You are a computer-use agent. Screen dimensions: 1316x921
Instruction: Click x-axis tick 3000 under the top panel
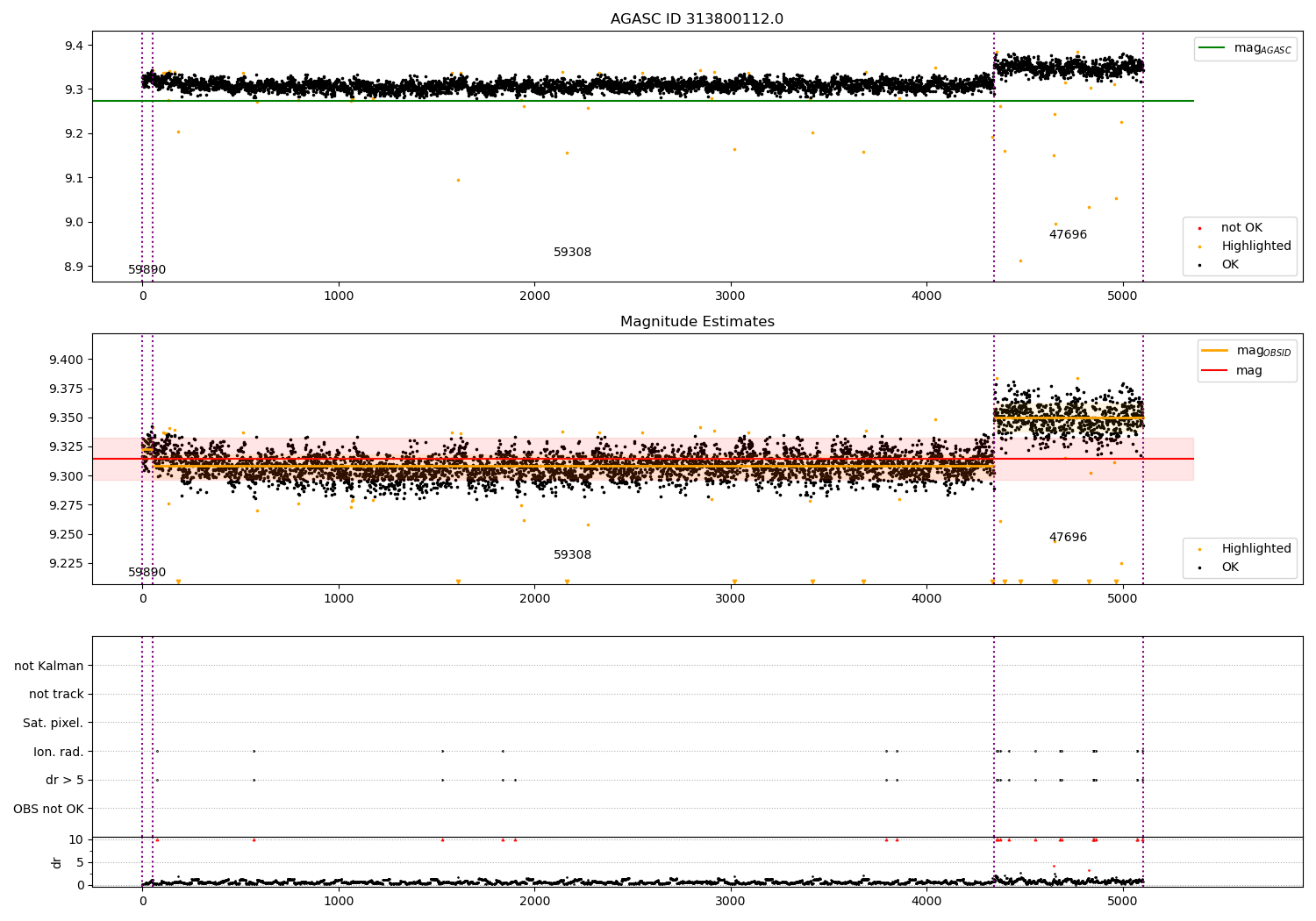coord(731,296)
